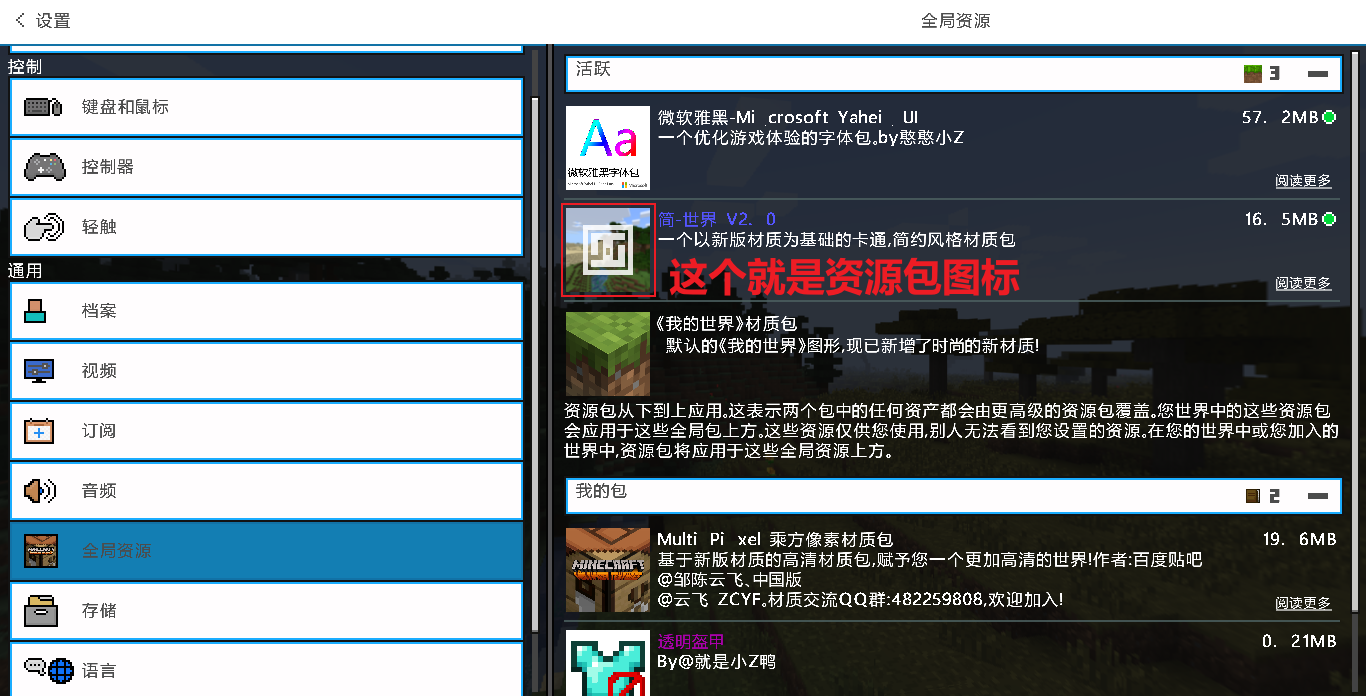Click the 全局资源 page title

pos(956,21)
